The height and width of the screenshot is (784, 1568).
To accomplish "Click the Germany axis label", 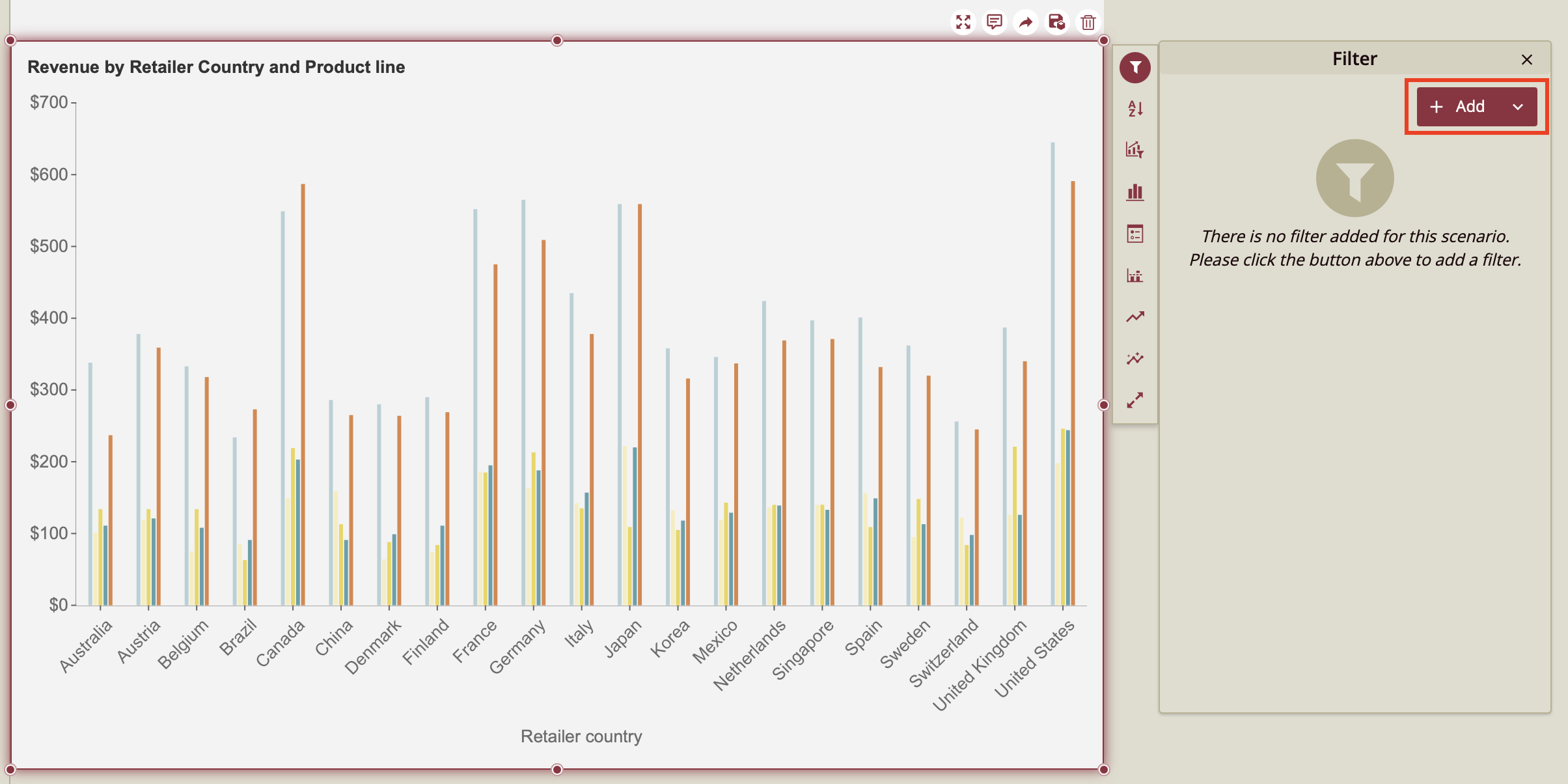I will 517,646.
